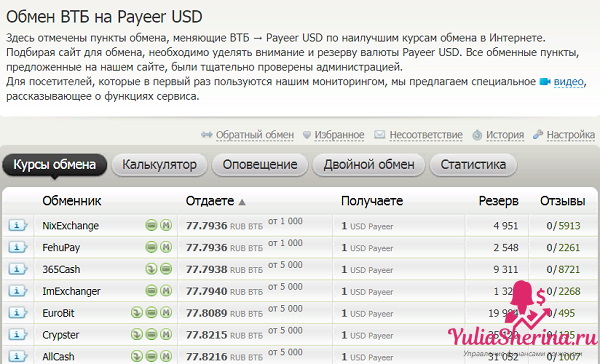Open NixExchange reviews count 5913

569,226
